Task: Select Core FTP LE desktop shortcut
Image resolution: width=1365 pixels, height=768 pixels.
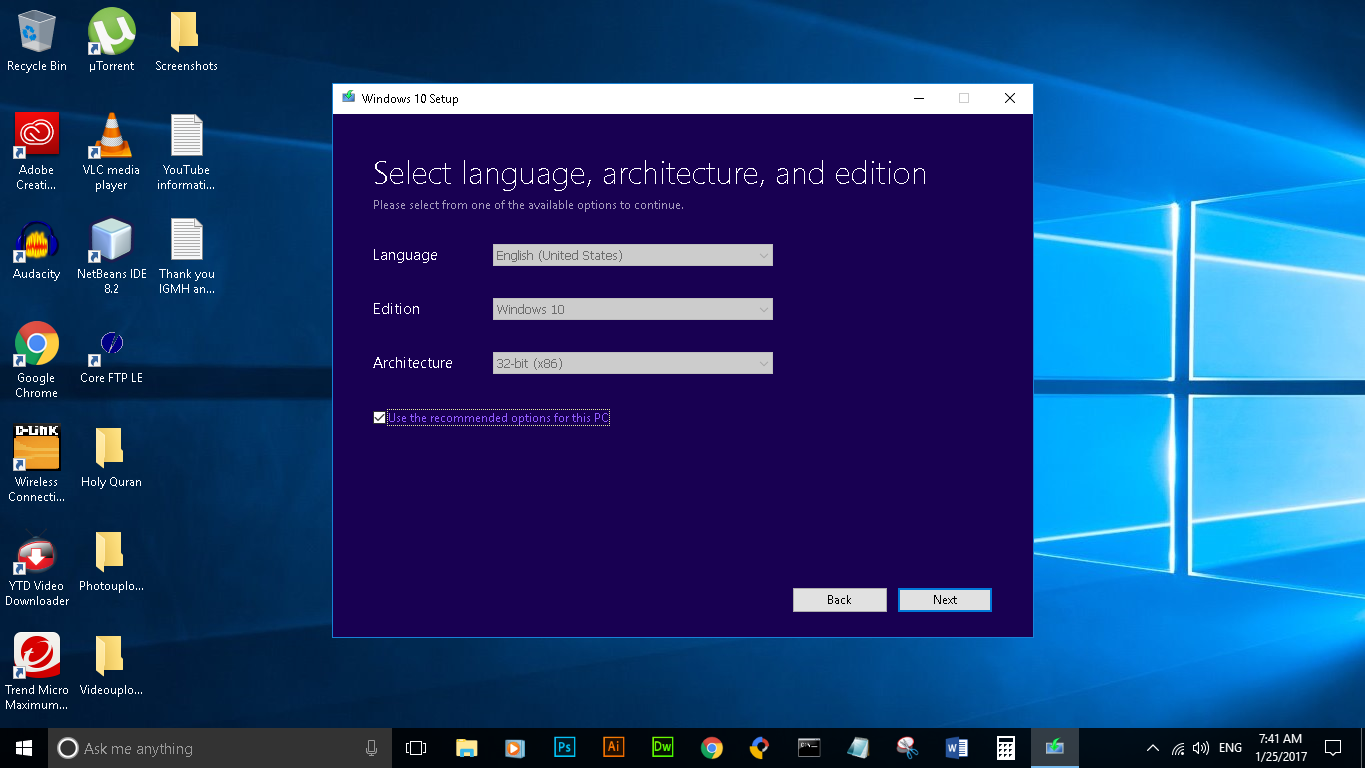Action: point(111,355)
